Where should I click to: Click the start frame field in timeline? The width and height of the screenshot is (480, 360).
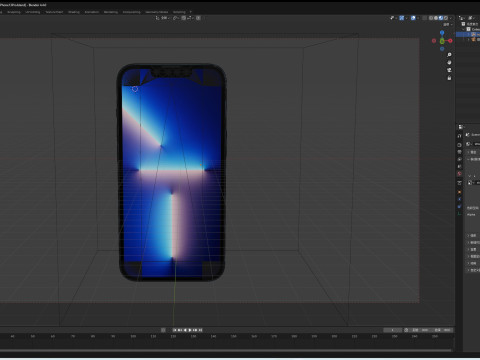[x=420, y=330]
